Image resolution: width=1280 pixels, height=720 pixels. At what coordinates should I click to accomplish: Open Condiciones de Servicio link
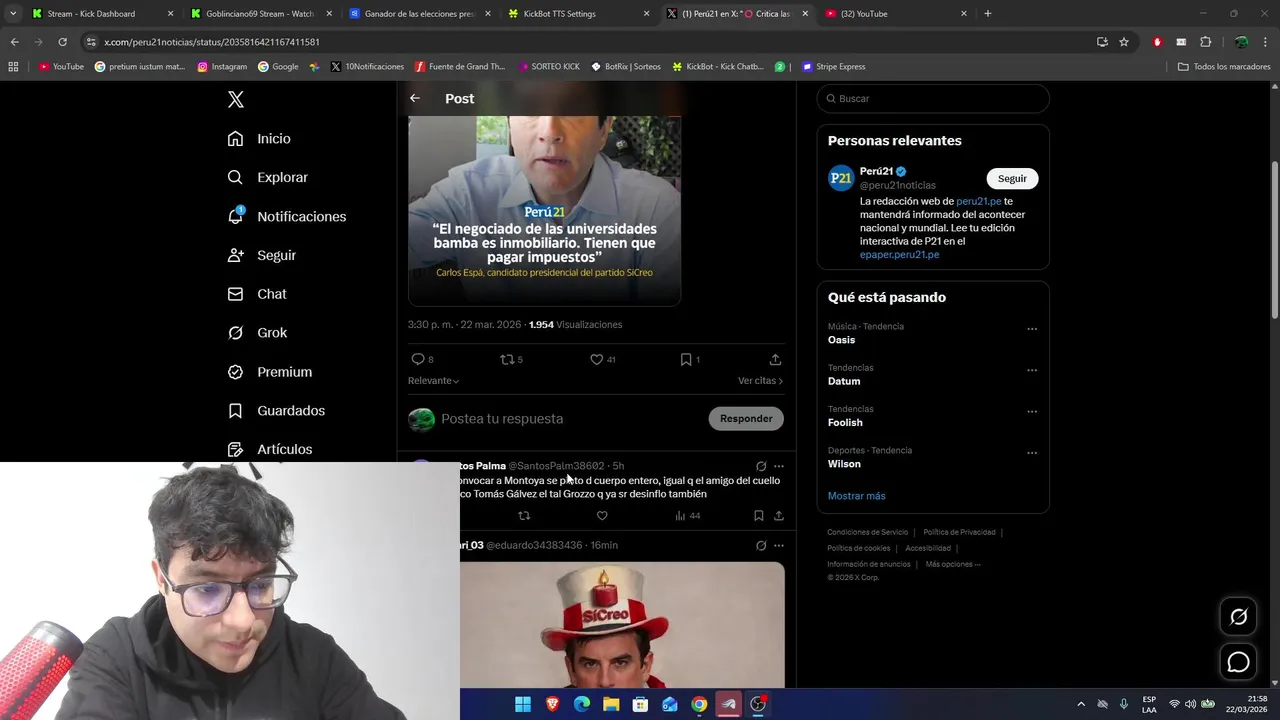[867, 532]
